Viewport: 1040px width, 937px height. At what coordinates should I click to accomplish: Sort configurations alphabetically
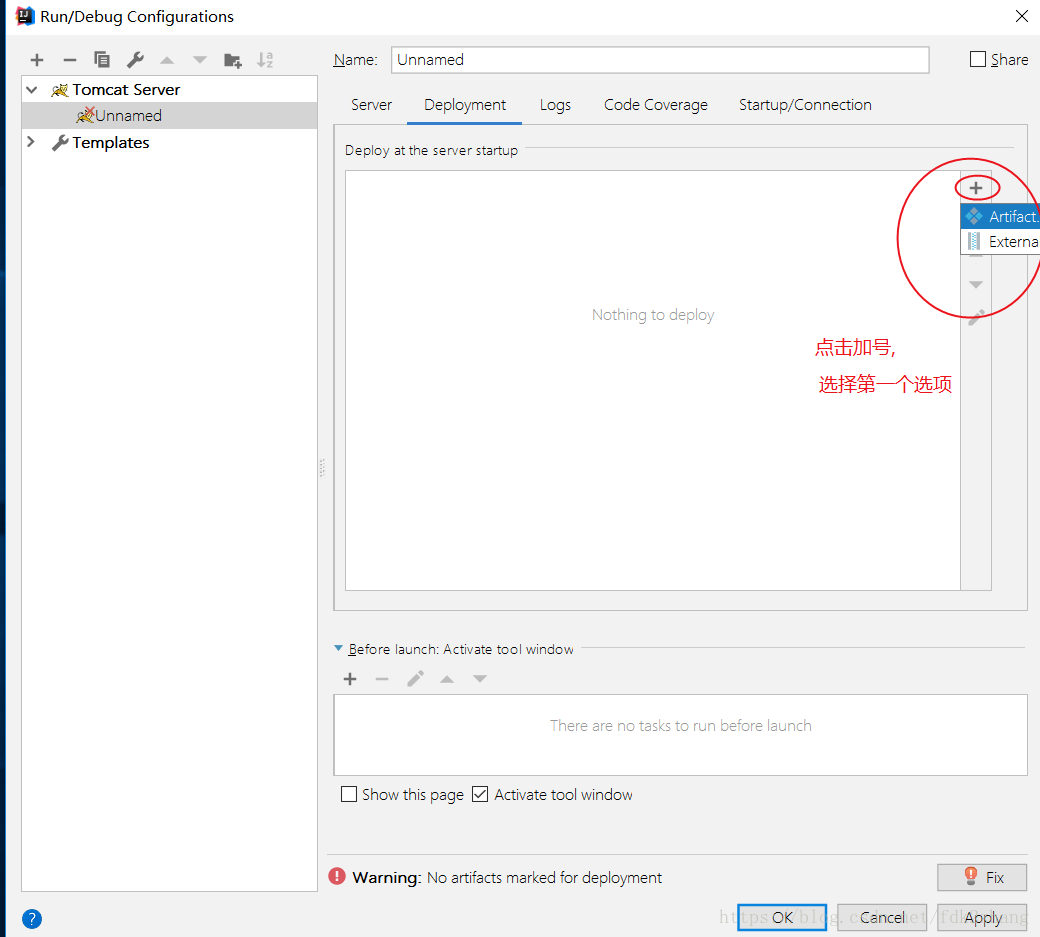pos(265,60)
